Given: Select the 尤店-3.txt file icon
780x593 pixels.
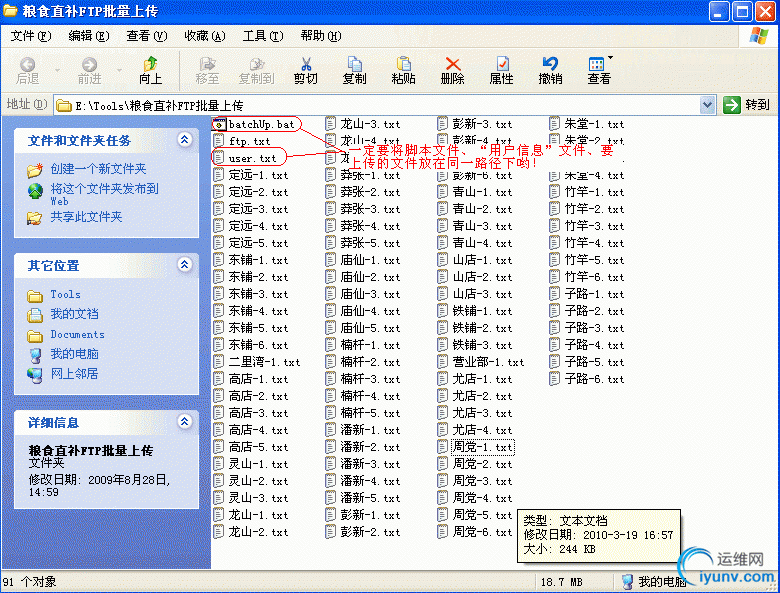Looking at the screenshot, I should (x=442, y=413).
